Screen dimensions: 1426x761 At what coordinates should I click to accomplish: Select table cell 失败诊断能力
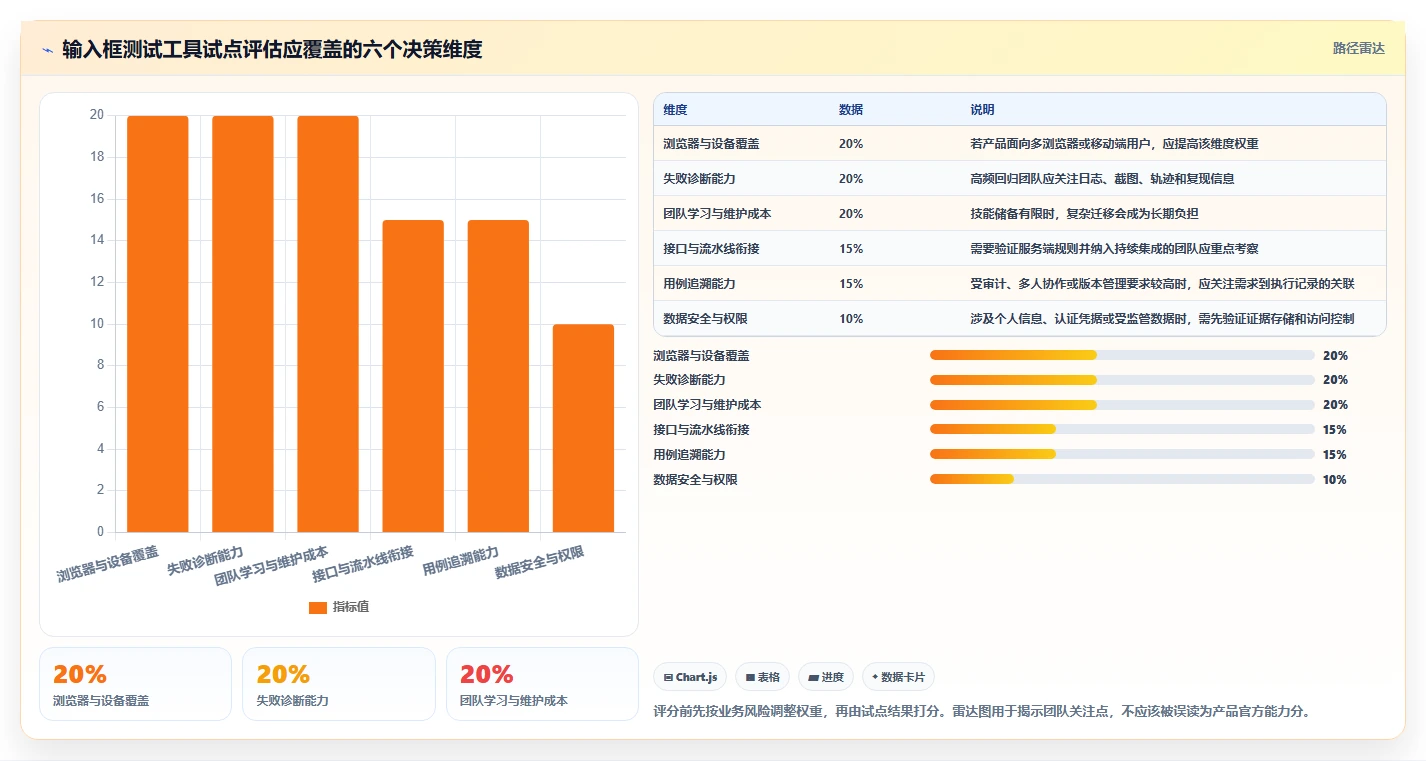coord(699,179)
